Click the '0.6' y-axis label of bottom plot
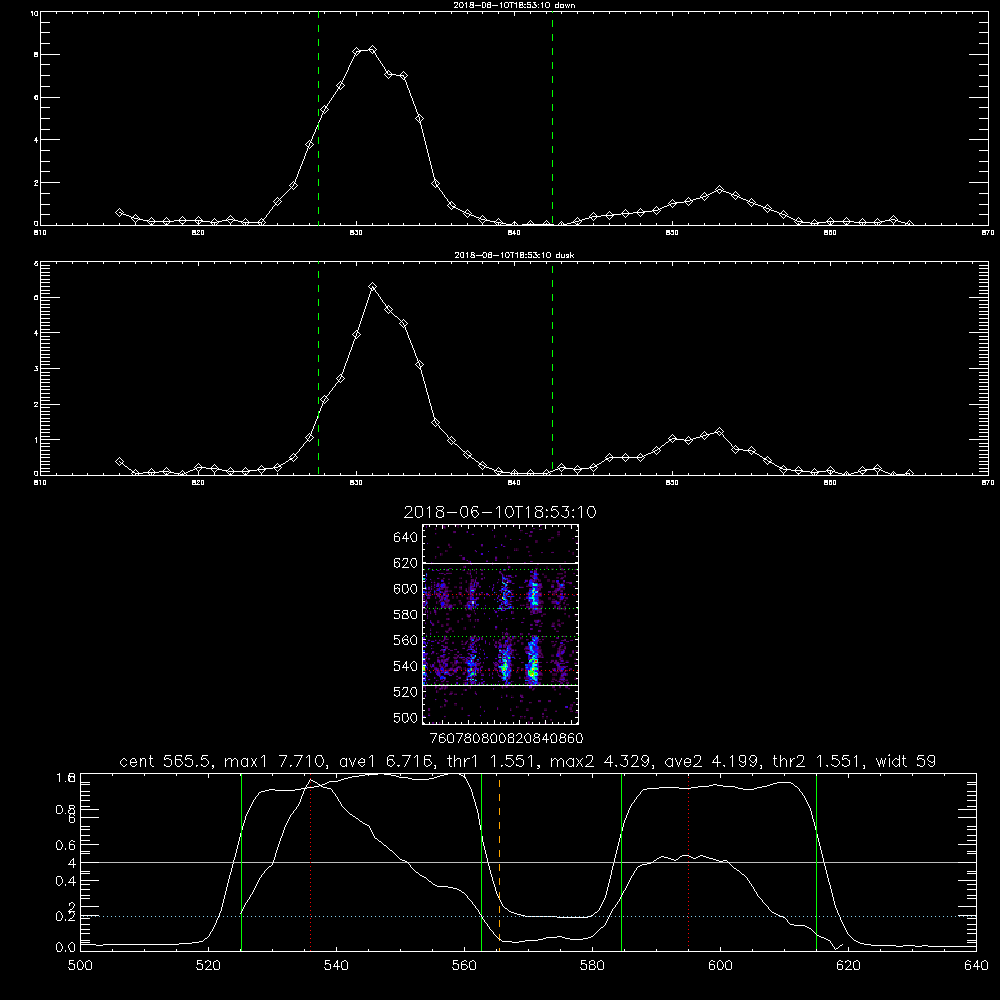Screen dimensions: 1000x1000 tap(64, 845)
